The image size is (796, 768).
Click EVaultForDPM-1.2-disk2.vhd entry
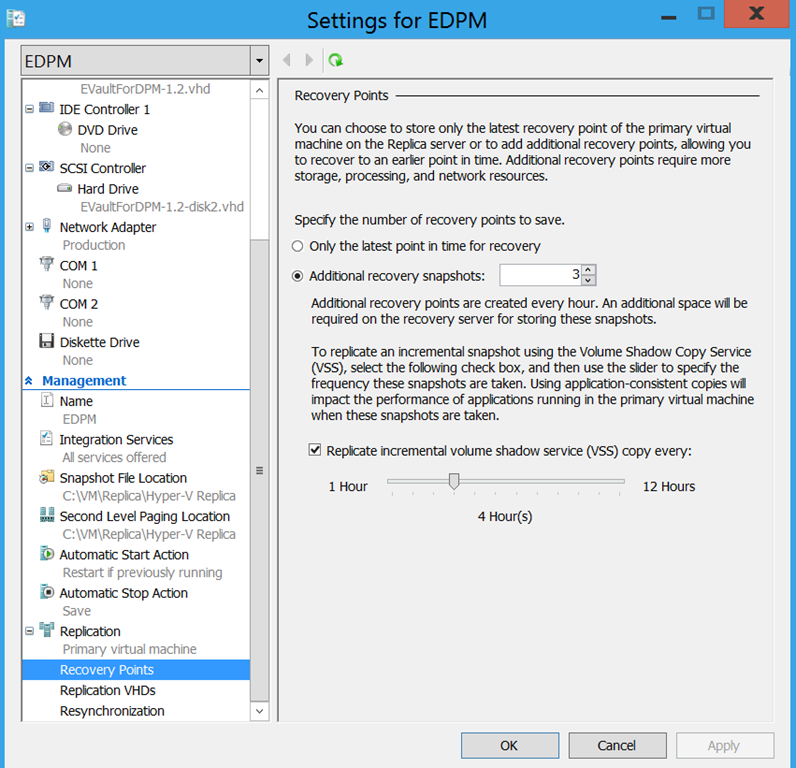pos(162,207)
